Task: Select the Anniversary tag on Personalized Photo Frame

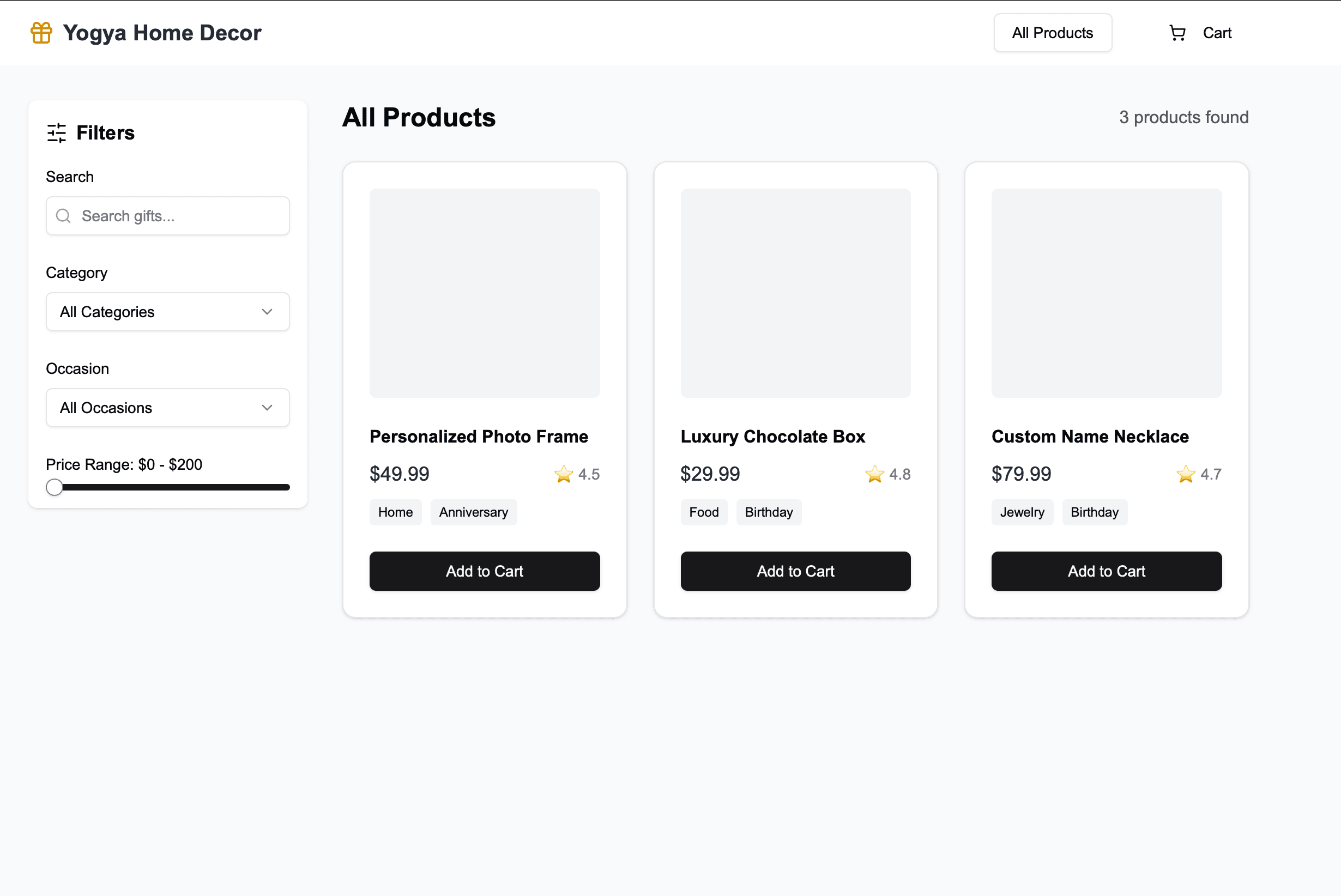Action: click(x=473, y=512)
